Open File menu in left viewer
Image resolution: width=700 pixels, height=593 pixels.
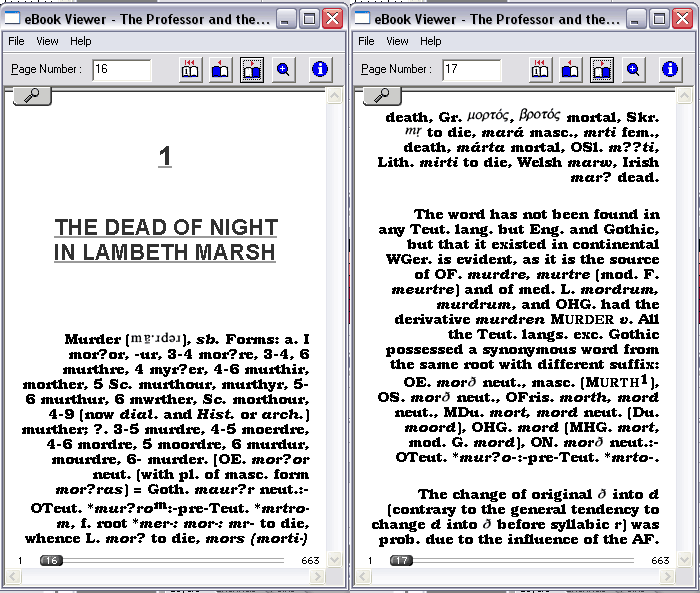pyautogui.click(x=16, y=41)
